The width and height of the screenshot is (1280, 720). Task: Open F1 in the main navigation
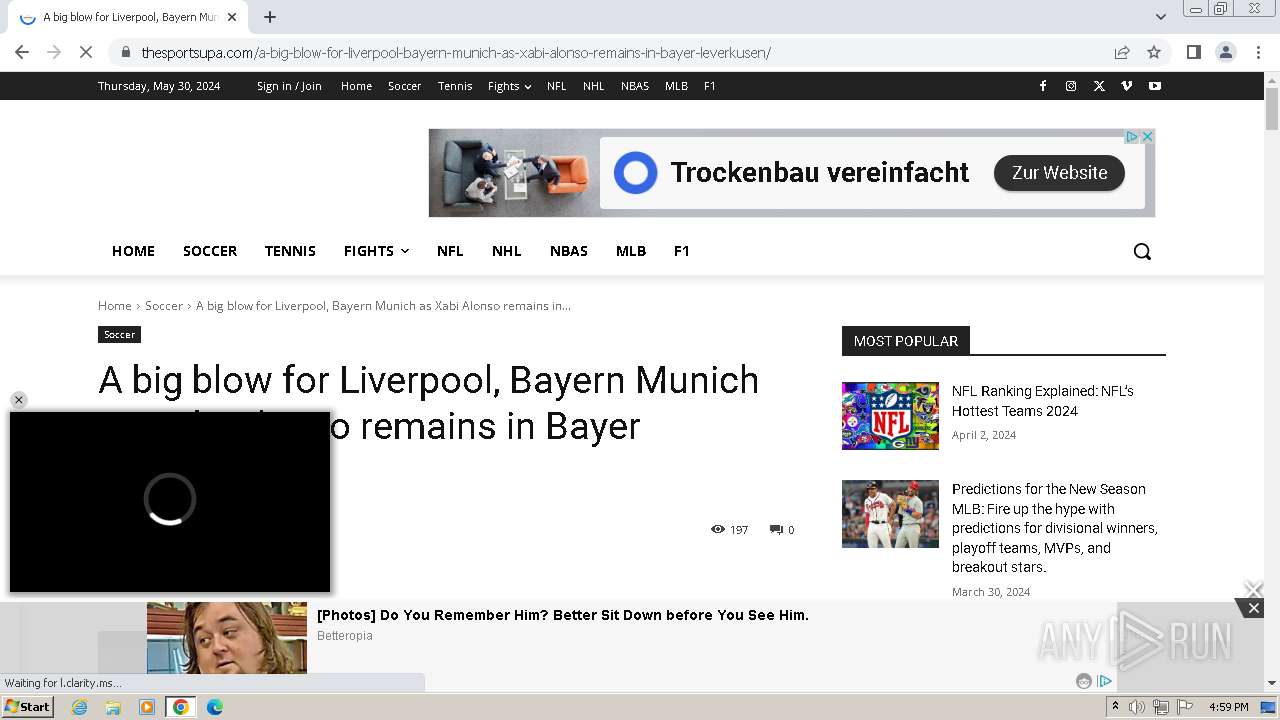[682, 251]
